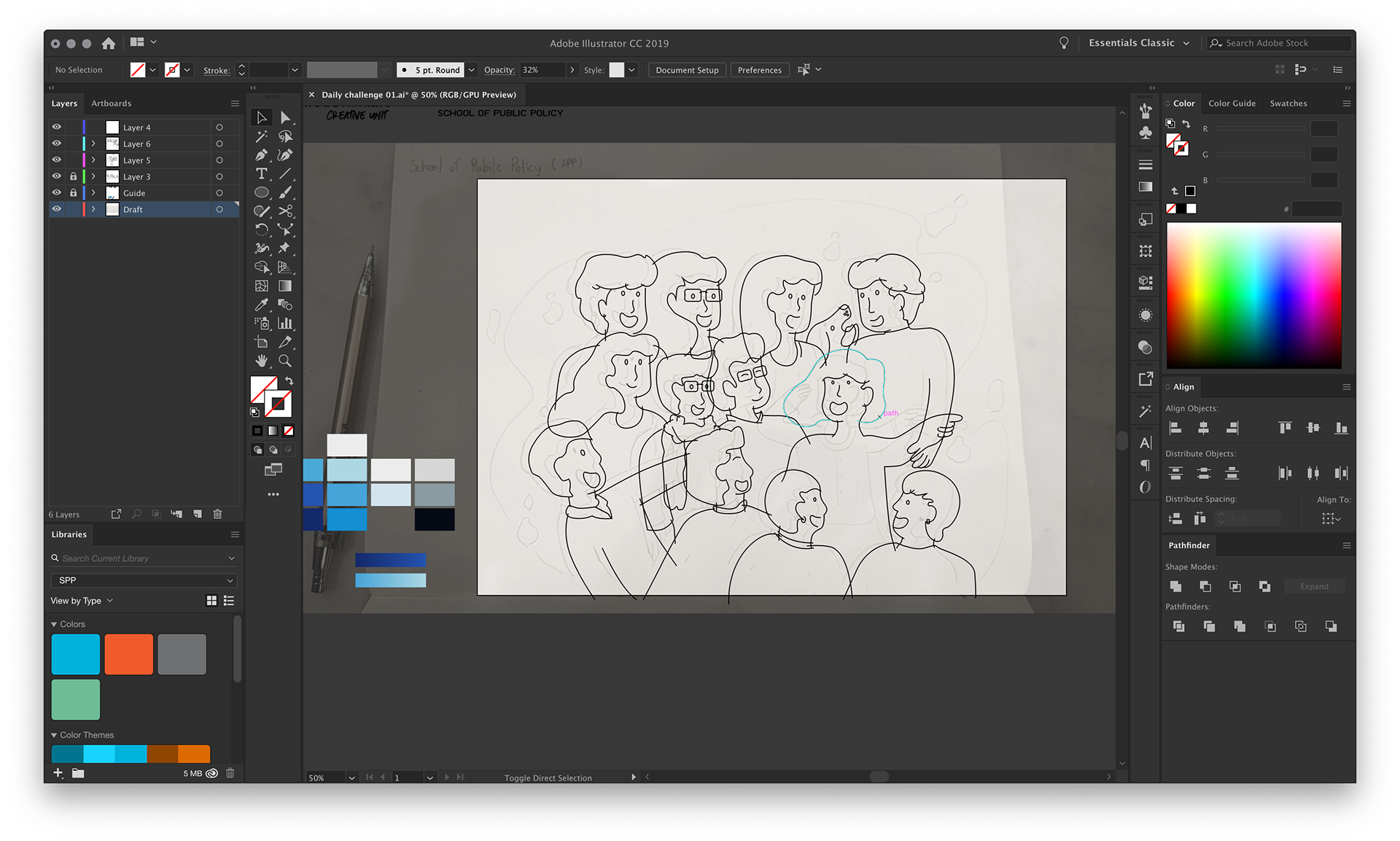Viewport: 1400px width, 841px height.
Task: Click the Home icon
Action: pyautogui.click(x=109, y=43)
